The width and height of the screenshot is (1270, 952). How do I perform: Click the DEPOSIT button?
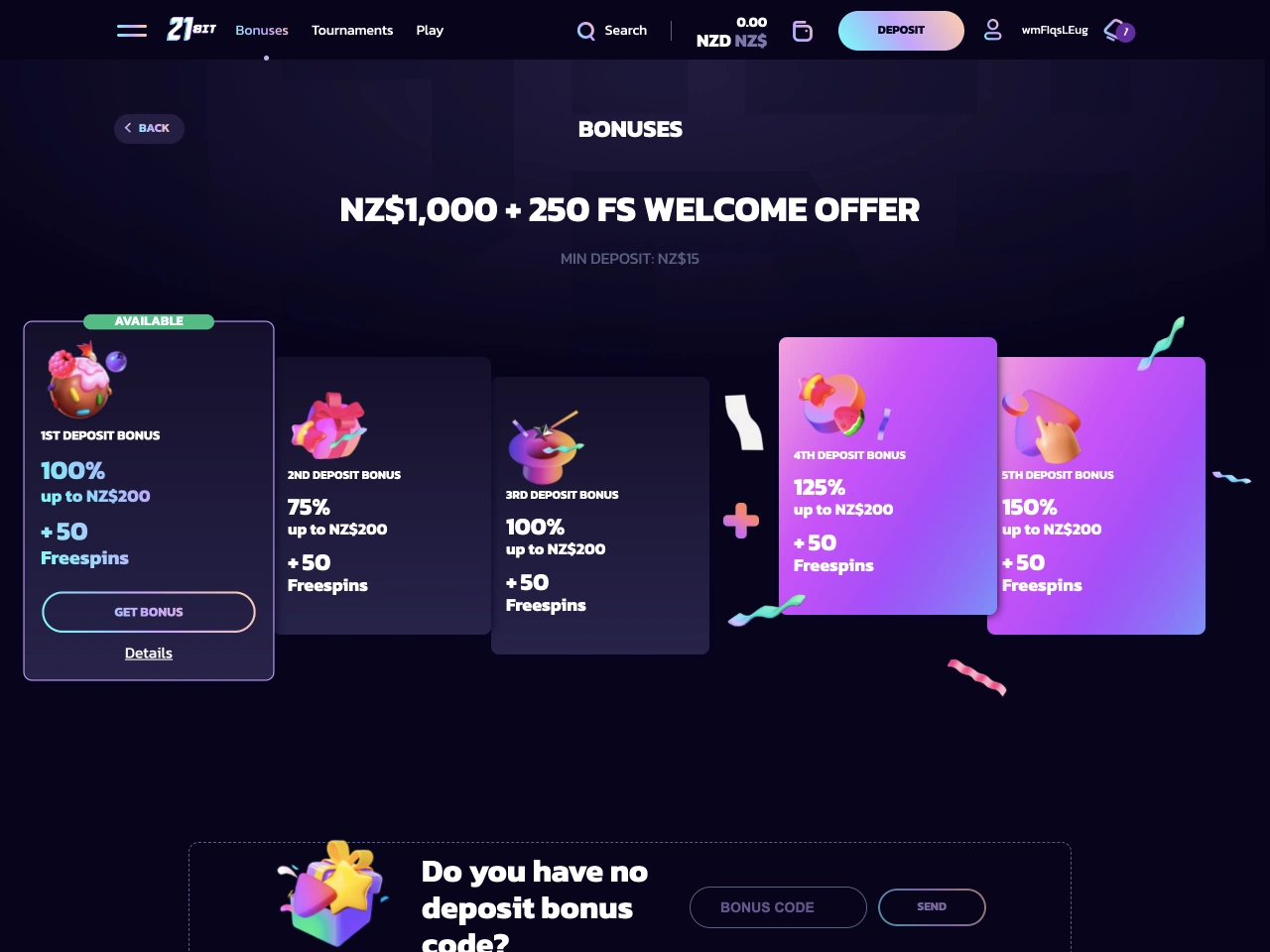coord(901,31)
